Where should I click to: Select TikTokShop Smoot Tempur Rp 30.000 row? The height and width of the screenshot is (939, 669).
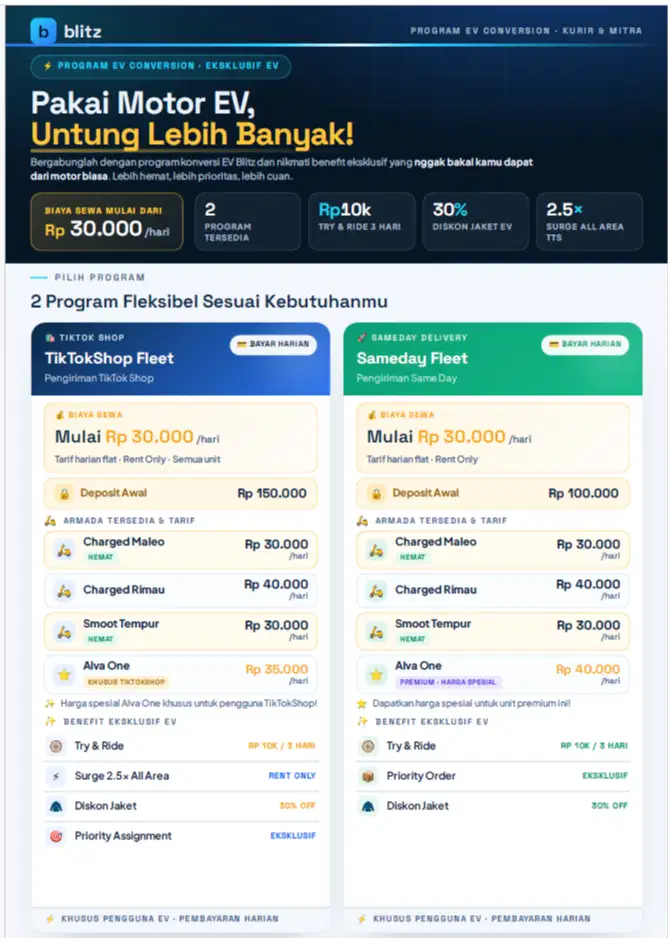click(x=181, y=631)
